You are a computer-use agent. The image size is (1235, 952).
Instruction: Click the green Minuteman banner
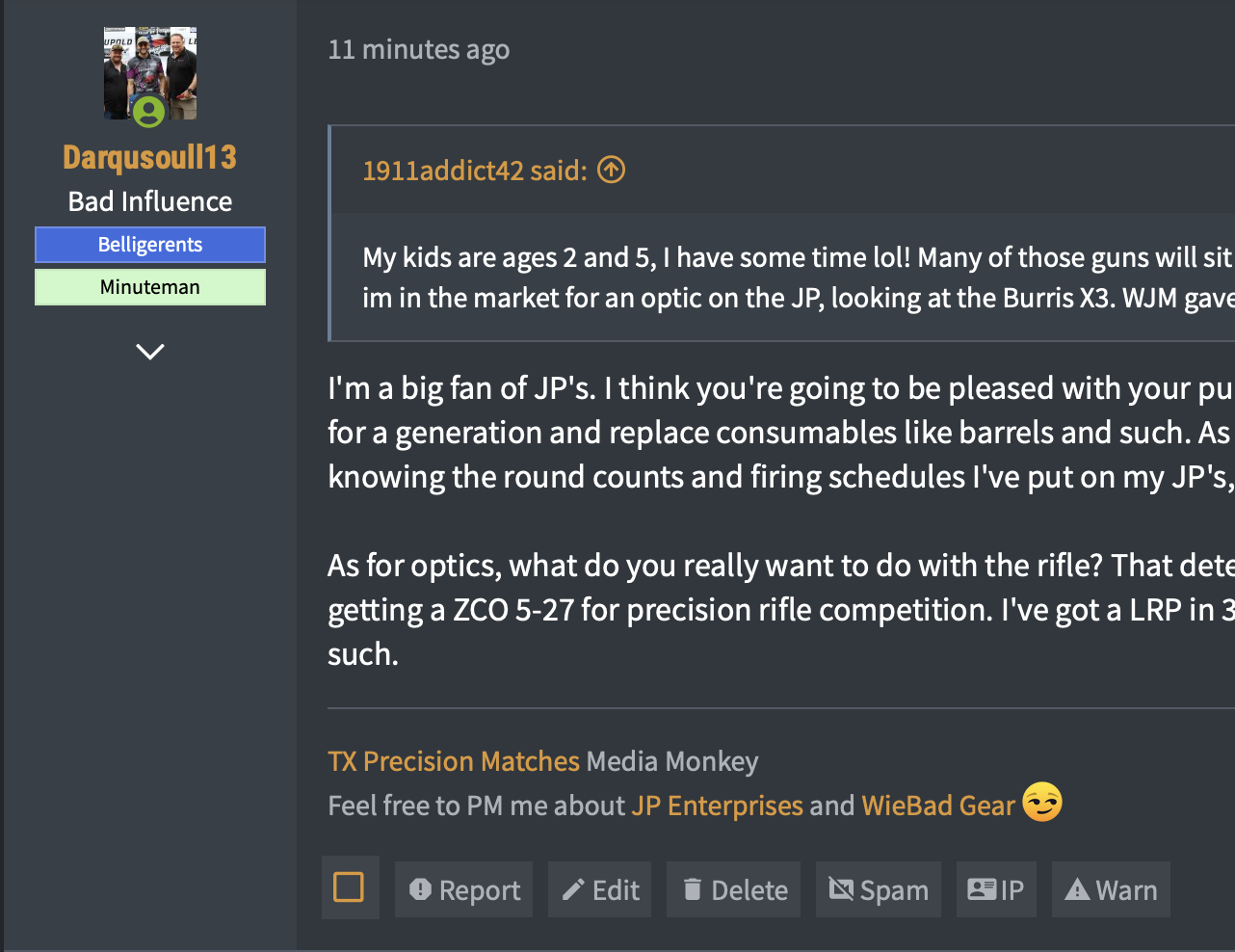tap(150, 287)
